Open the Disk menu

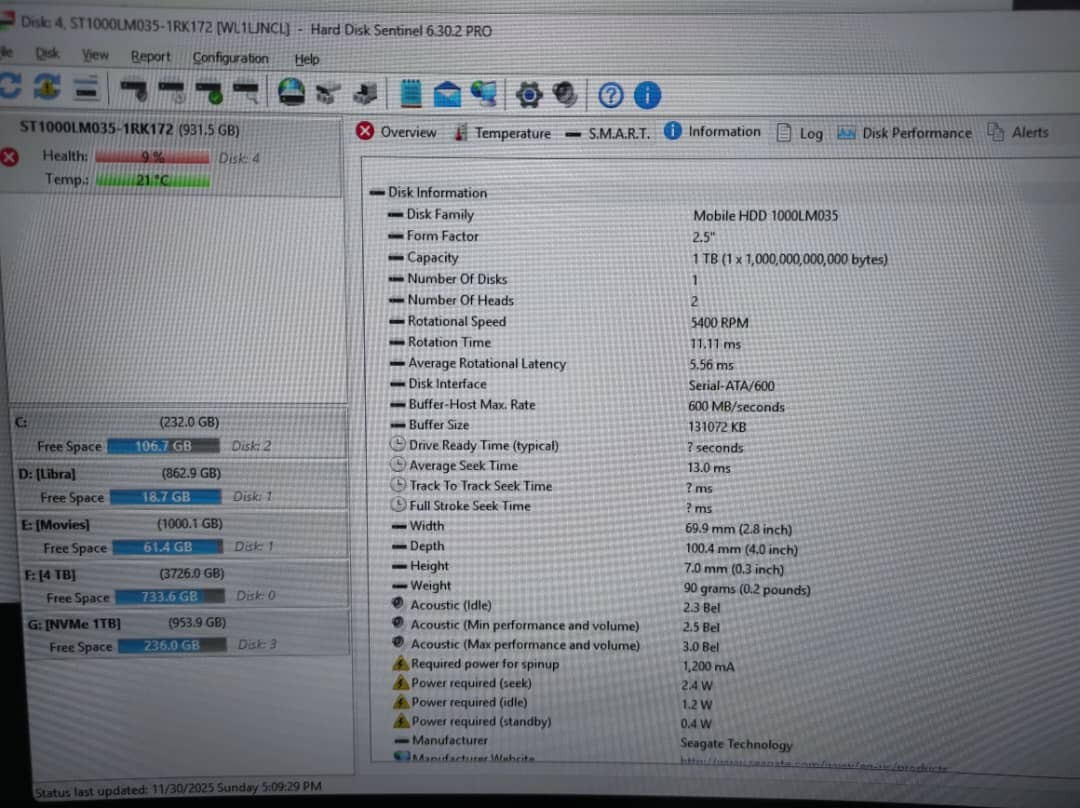tap(47, 54)
